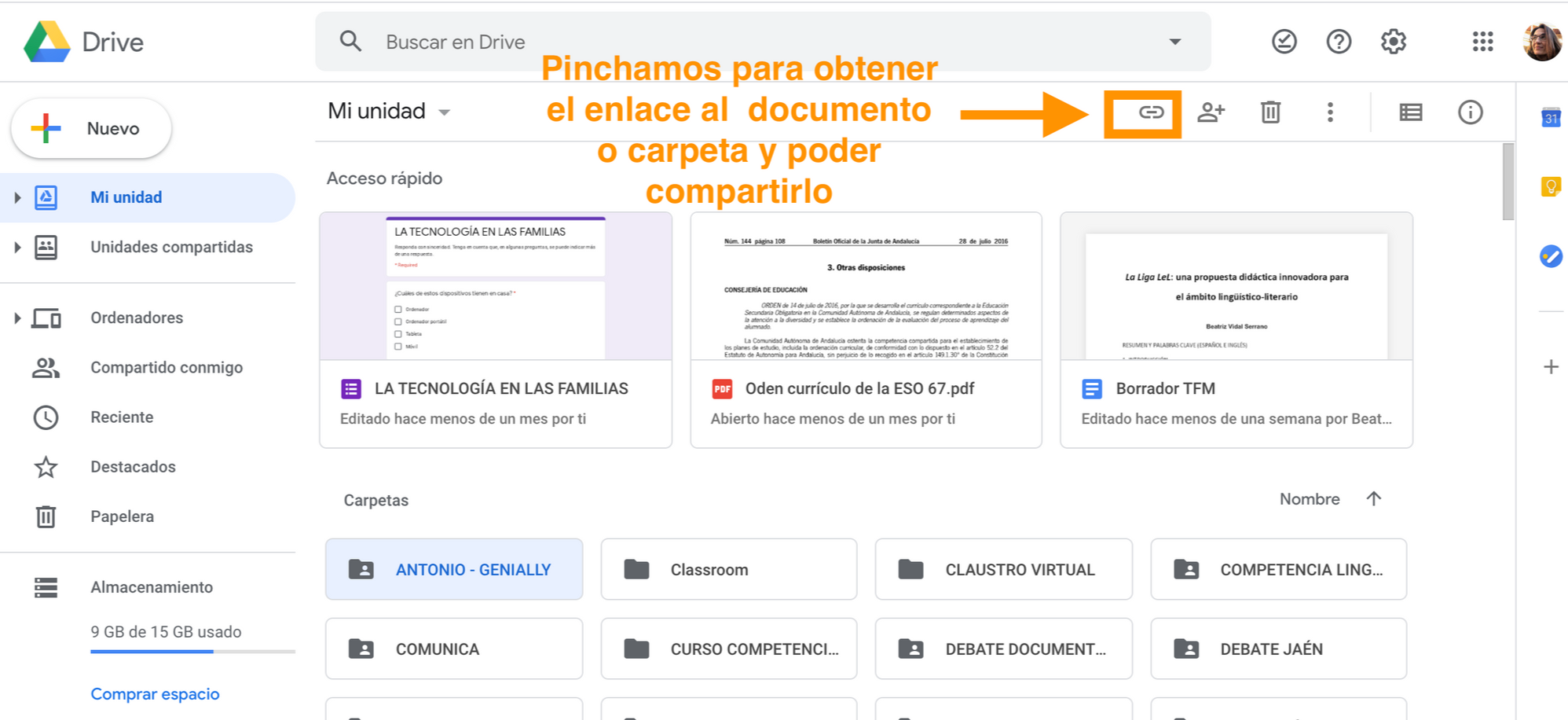Open Google Keep side panel icon
The height and width of the screenshot is (720, 1568).
click(1550, 187)
